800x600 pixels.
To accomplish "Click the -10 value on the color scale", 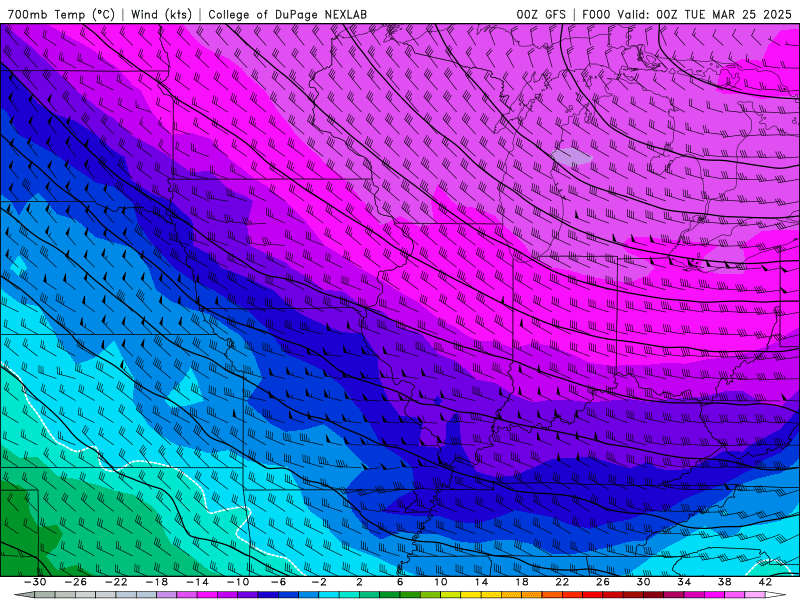I will tap(238, 582).
